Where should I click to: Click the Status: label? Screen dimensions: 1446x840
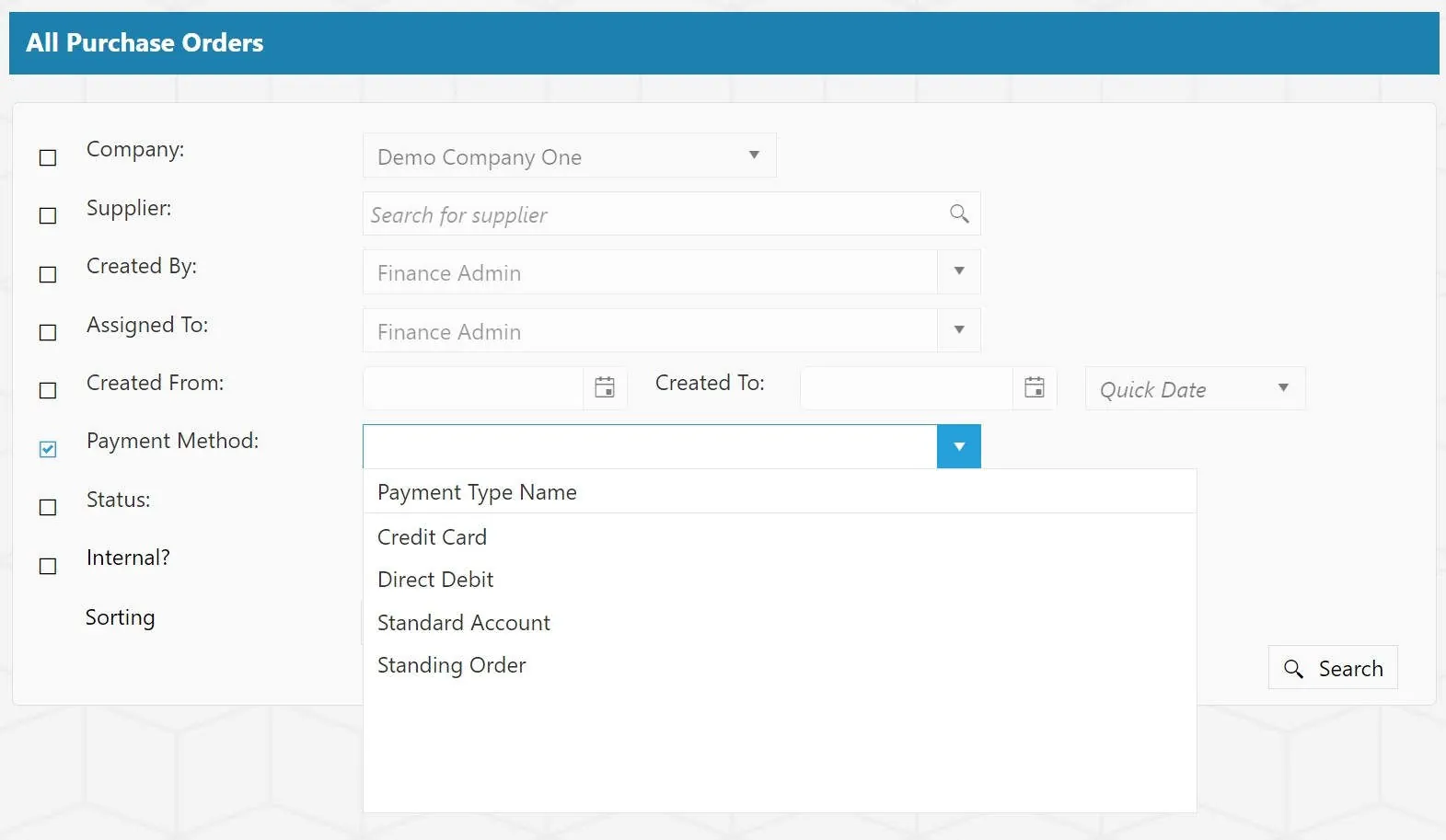coord(119,500)
